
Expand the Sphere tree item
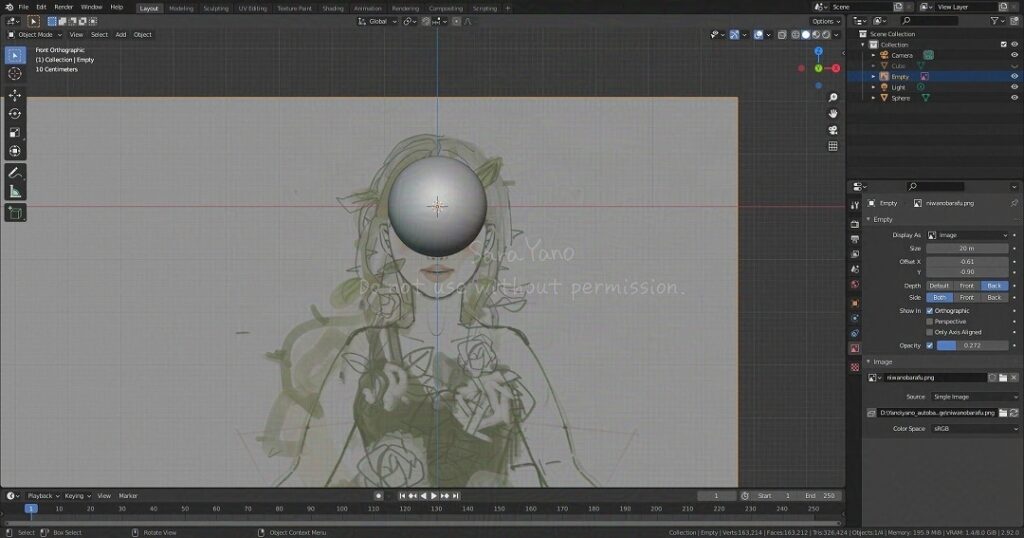coord(873,98)
